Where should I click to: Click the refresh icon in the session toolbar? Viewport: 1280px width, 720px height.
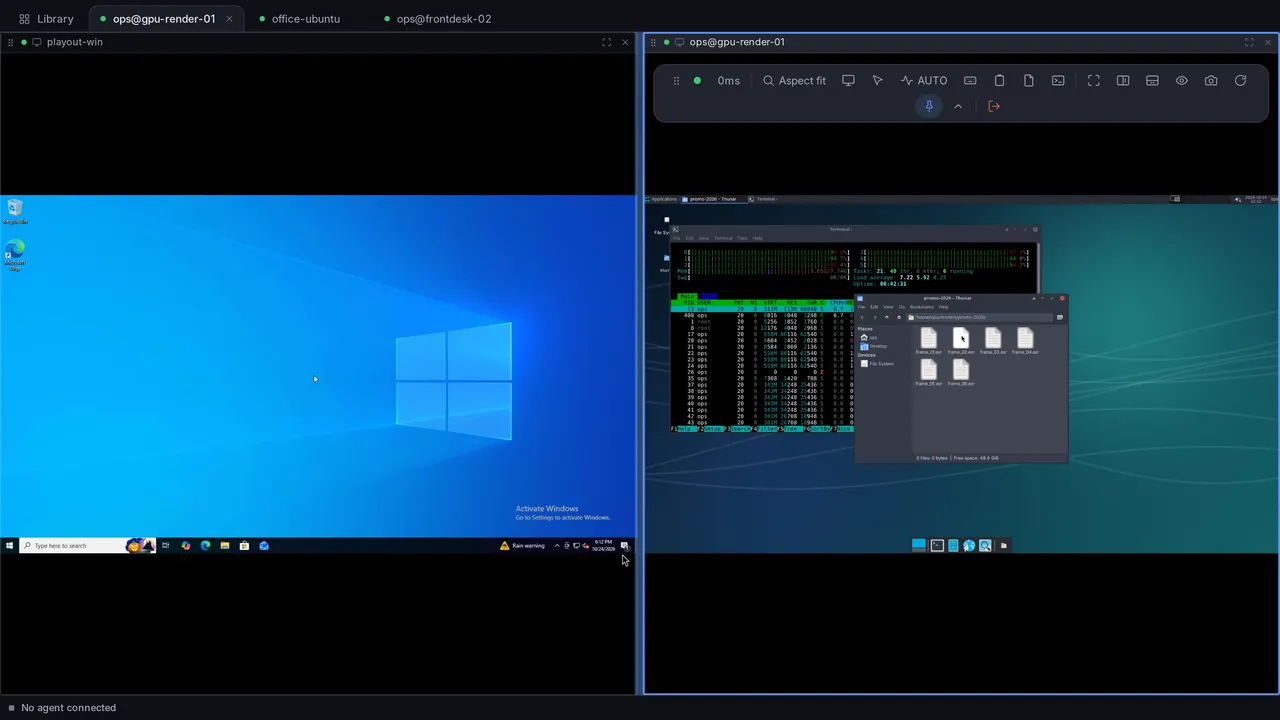(1241, 81)
